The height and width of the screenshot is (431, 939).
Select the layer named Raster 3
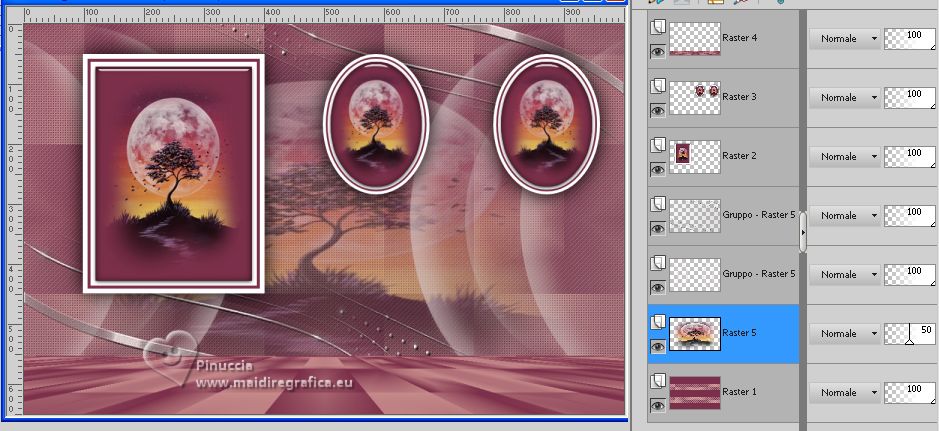click(740, 97)
